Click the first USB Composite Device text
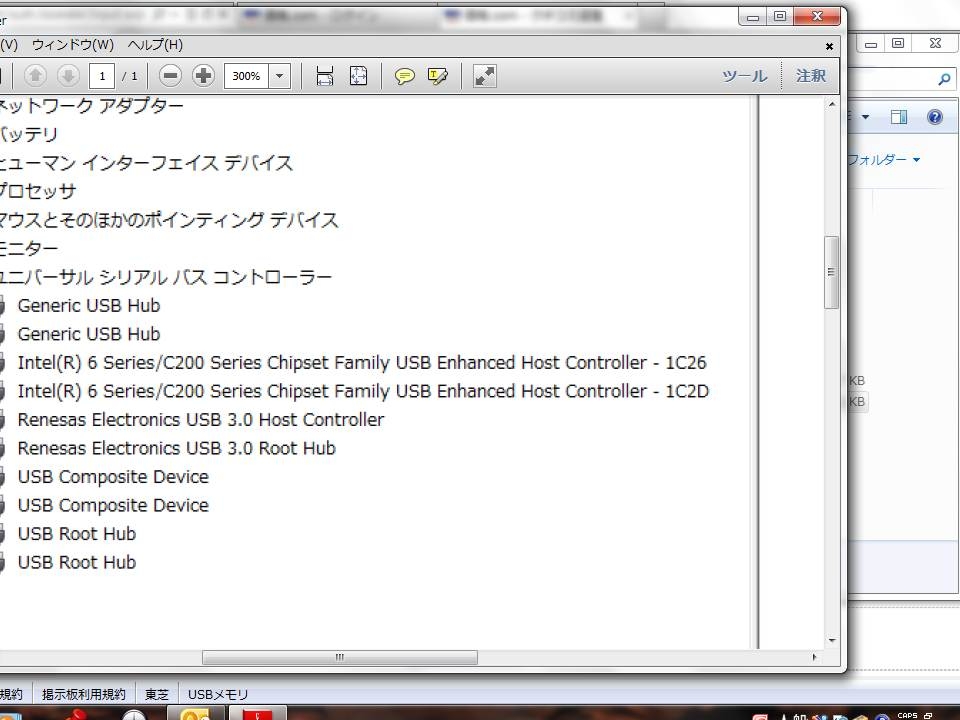 tap(113, 477)
